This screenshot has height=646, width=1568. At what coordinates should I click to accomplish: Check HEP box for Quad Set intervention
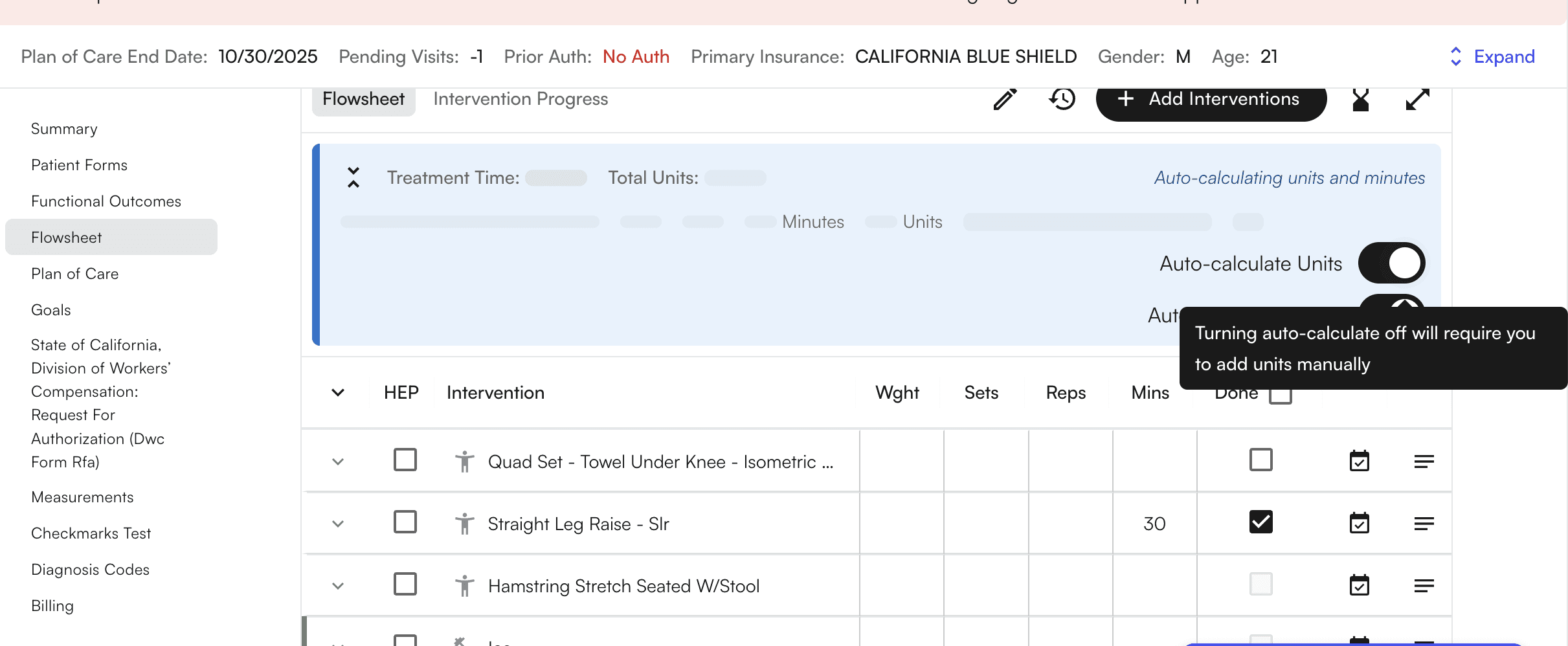[405, 460]
